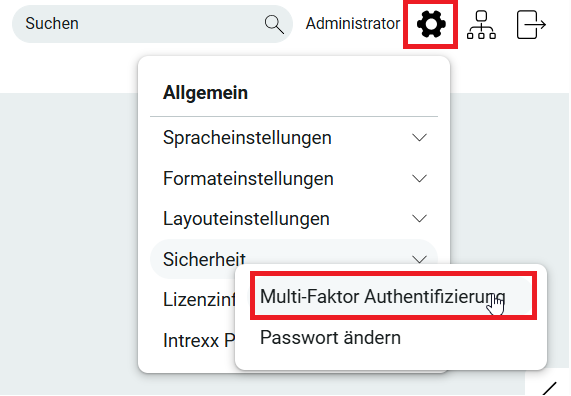This screenshot has width=571, height=396.
Task: Click the diagonal edit icon at bottom right
Action: pyautogui.click(x=550, y=388)
